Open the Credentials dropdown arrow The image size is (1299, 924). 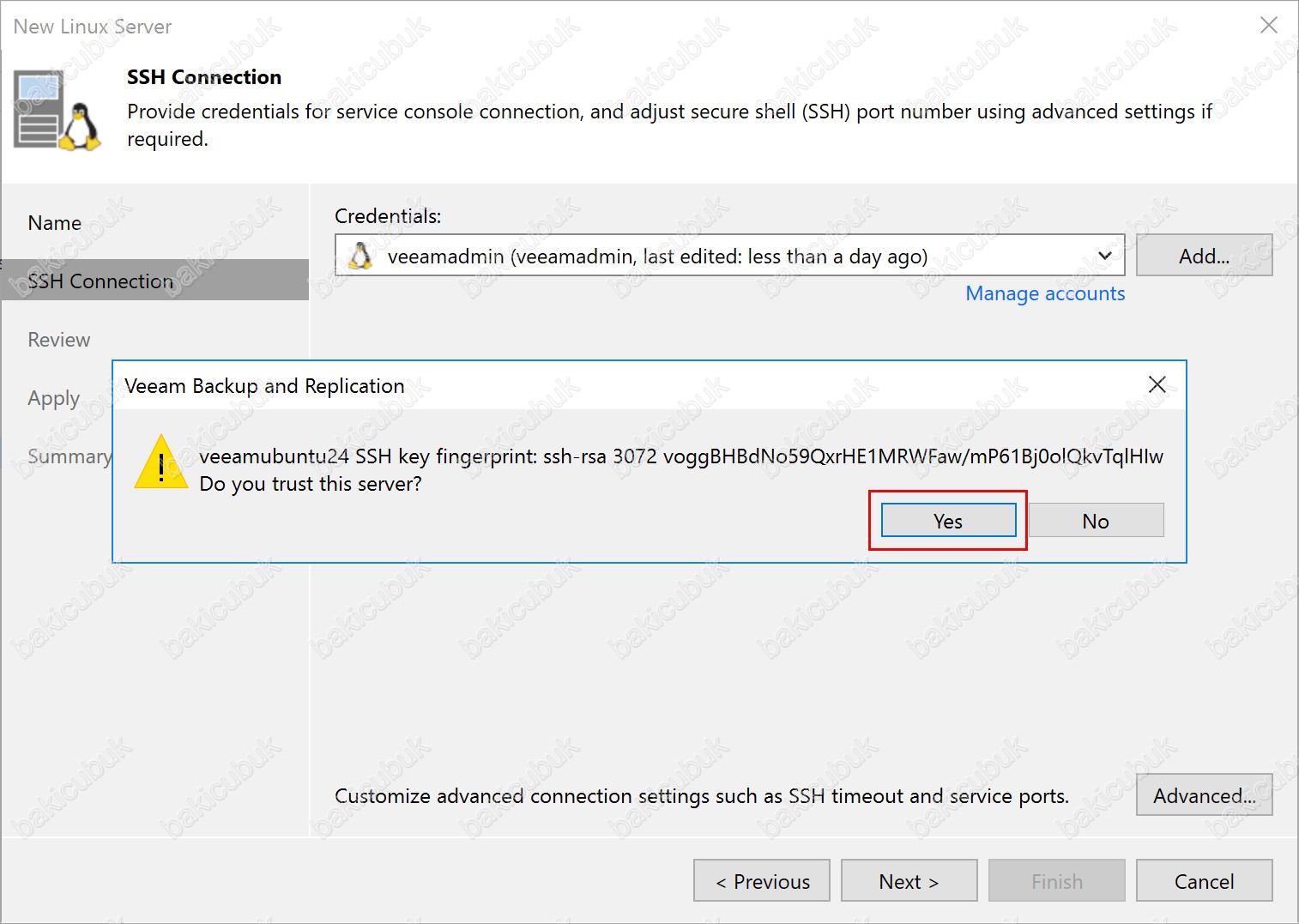[1105, 256]
